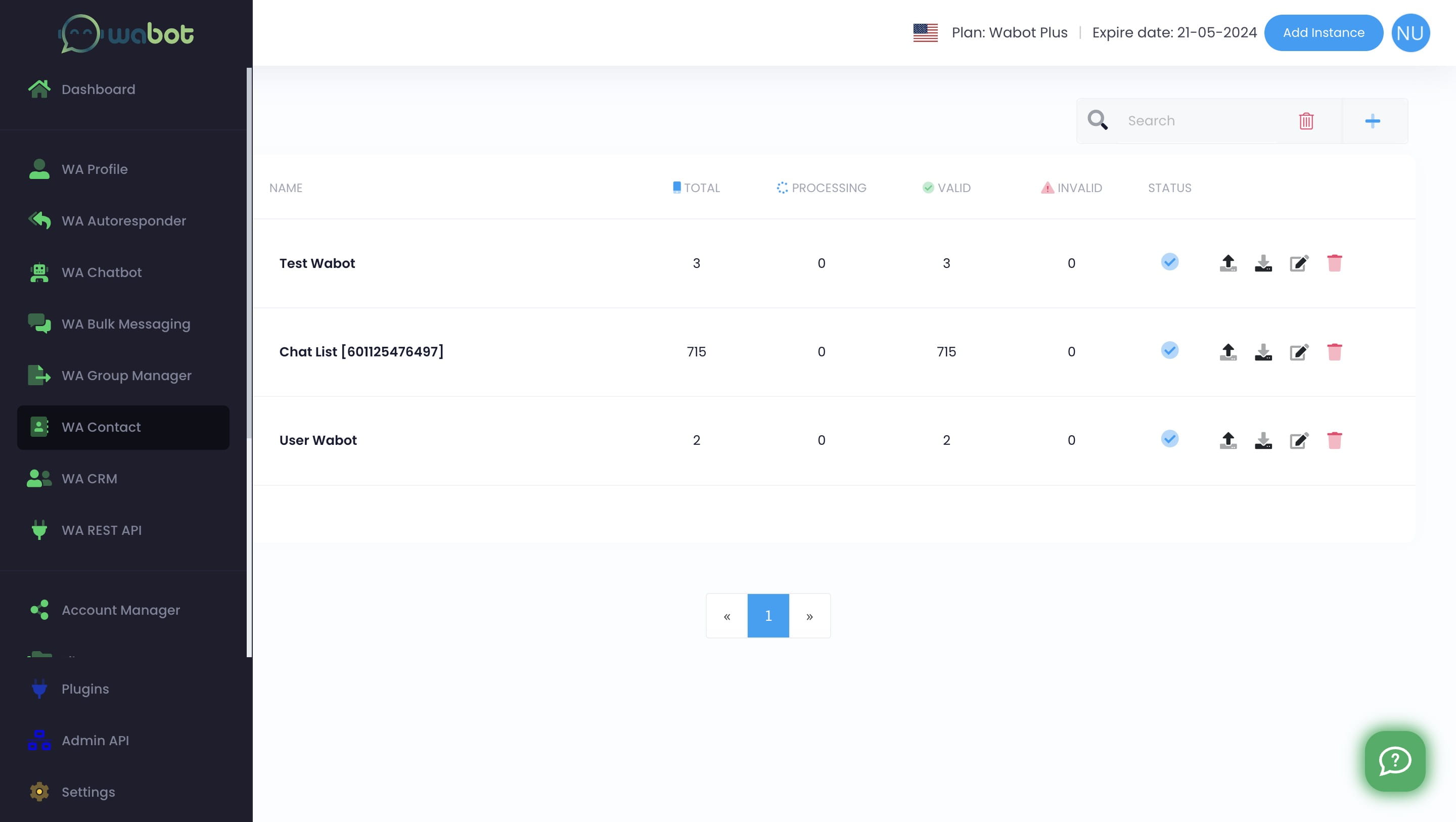Open WA Bulk Messaging from sidebar
This screenshot has height=822, width=1456.
tap(126, 324)
